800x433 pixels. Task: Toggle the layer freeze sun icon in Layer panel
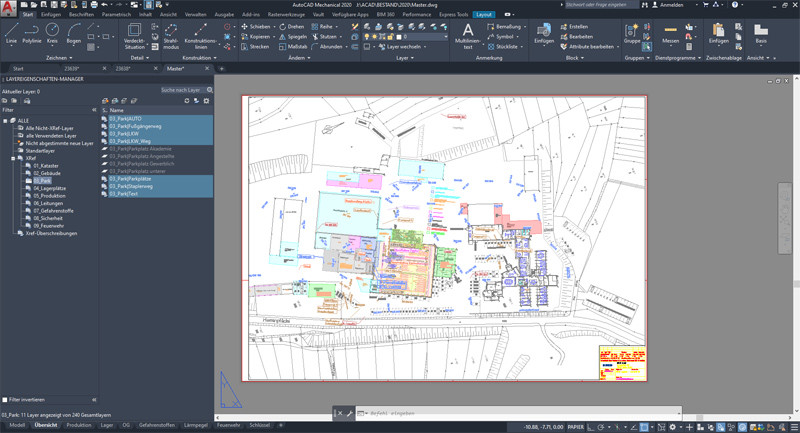tap(374, 37)
